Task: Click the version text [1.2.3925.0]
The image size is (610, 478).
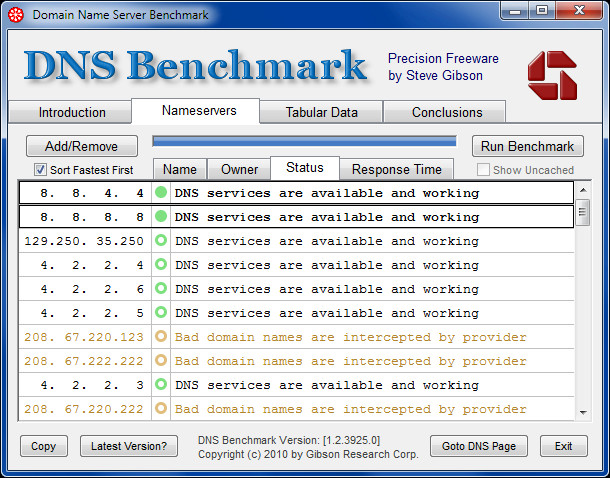Action: pos(352,440)
